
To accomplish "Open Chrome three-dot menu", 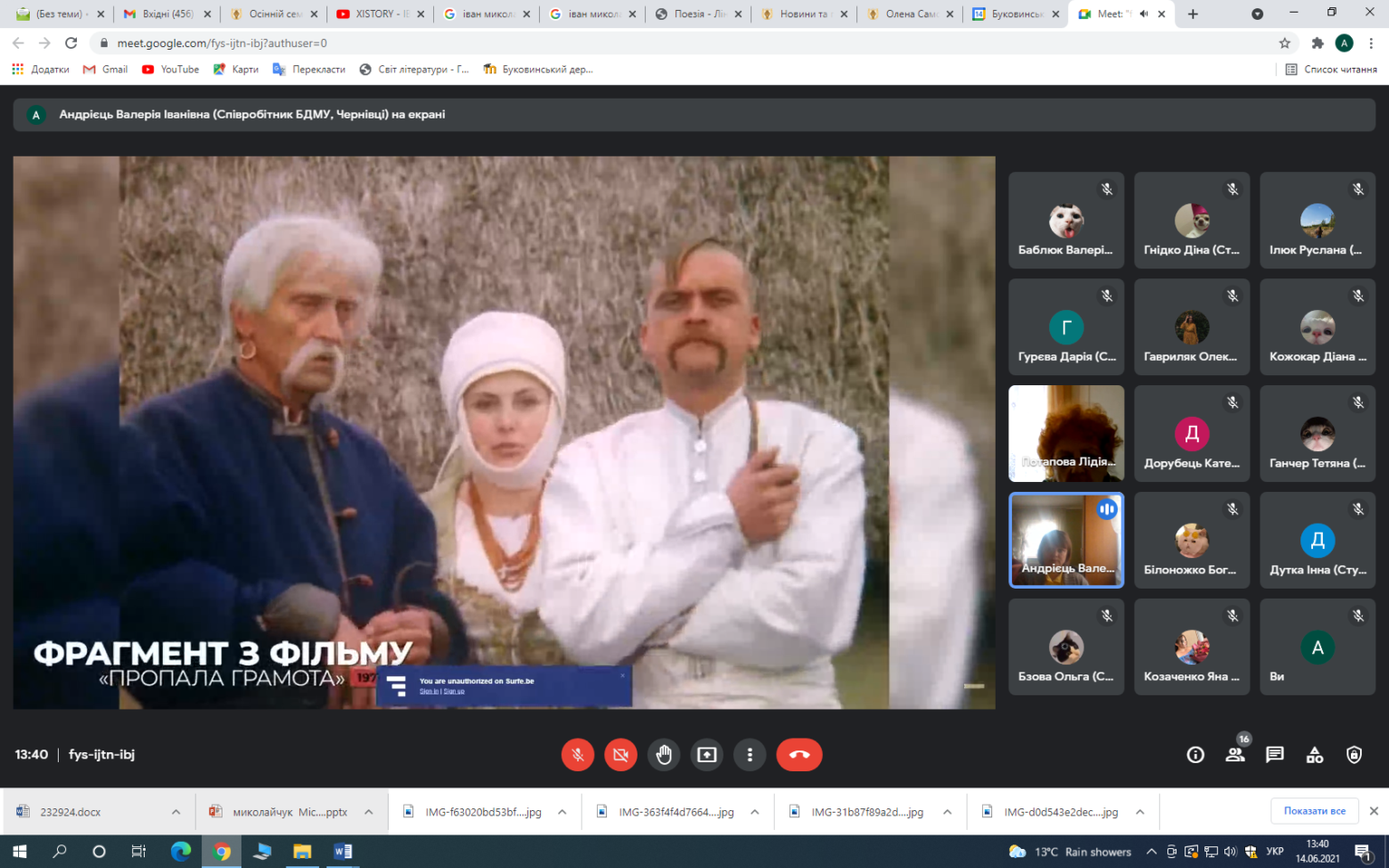I will [1371, 42].
